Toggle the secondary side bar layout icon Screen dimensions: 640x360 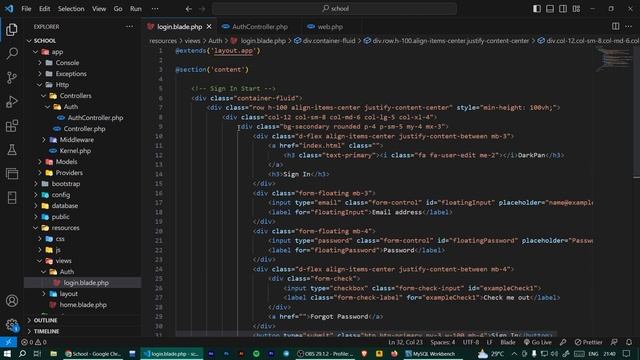click(x=563, y=9)
